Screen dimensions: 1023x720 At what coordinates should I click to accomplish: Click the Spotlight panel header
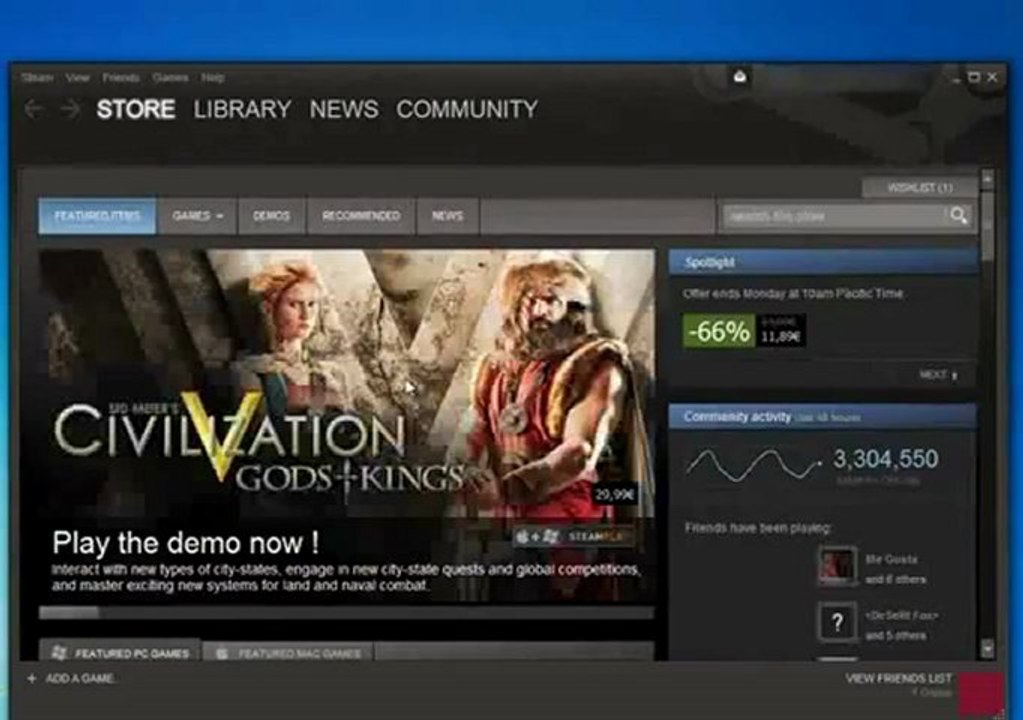point(823,262)
